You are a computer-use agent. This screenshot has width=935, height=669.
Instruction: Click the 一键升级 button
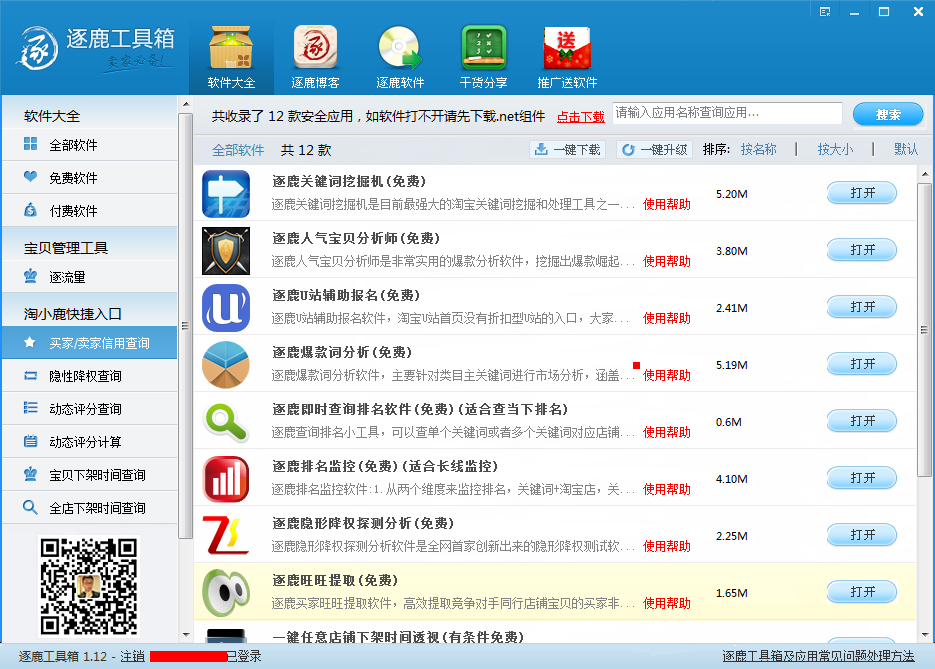point(655,150)
